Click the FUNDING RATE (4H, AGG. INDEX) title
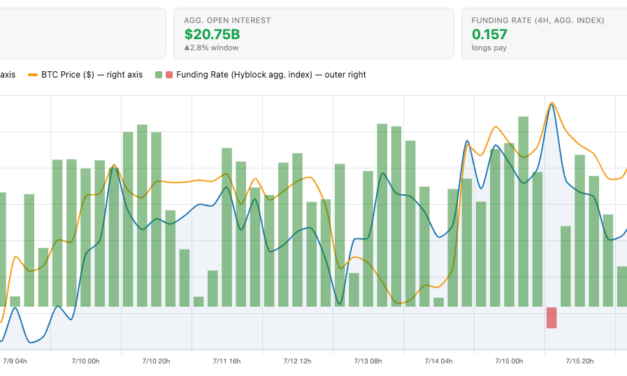The height and width of the screenshot is (376, 627). (x=538, y=20)
